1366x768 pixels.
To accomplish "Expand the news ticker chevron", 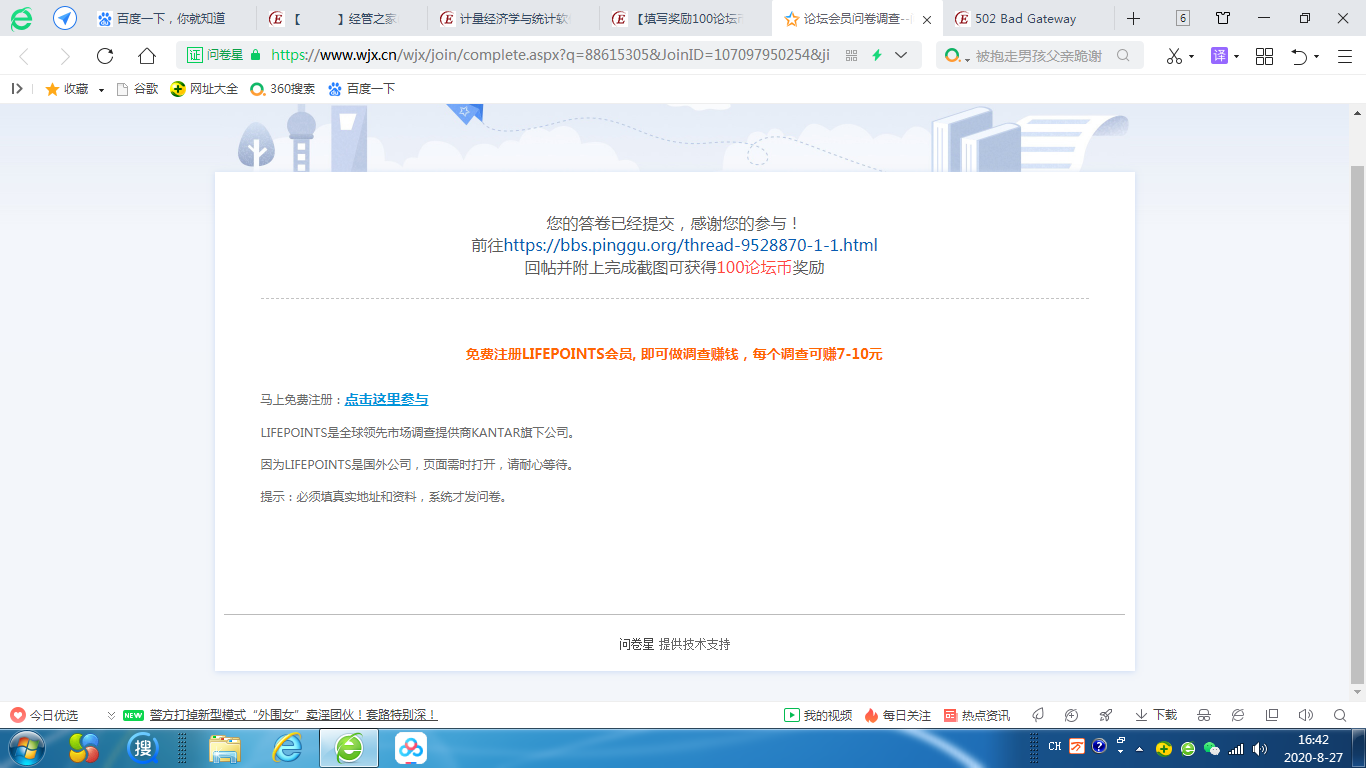I will (111, 716).
